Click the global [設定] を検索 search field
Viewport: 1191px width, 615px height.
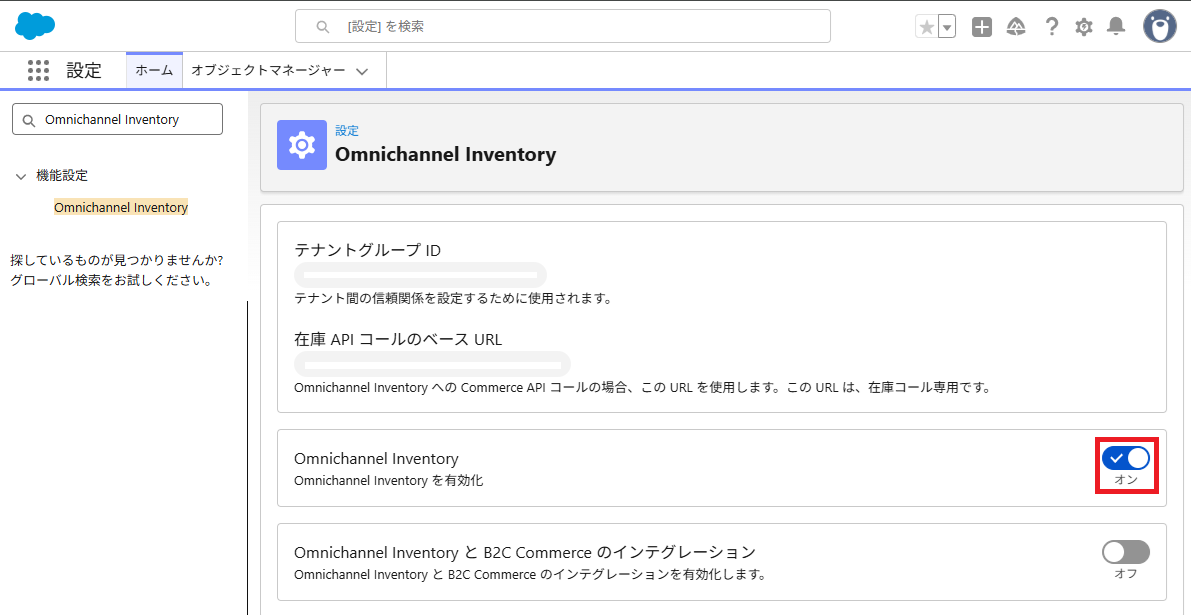pos(562,26)
